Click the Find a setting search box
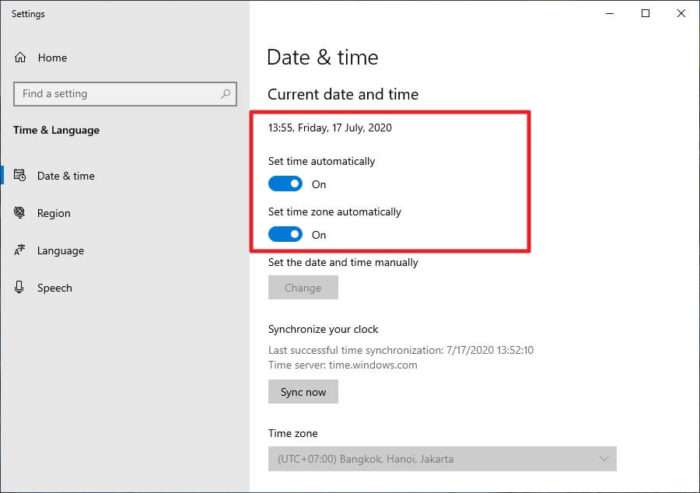700x493 pixels. click(x=125, y=94)
